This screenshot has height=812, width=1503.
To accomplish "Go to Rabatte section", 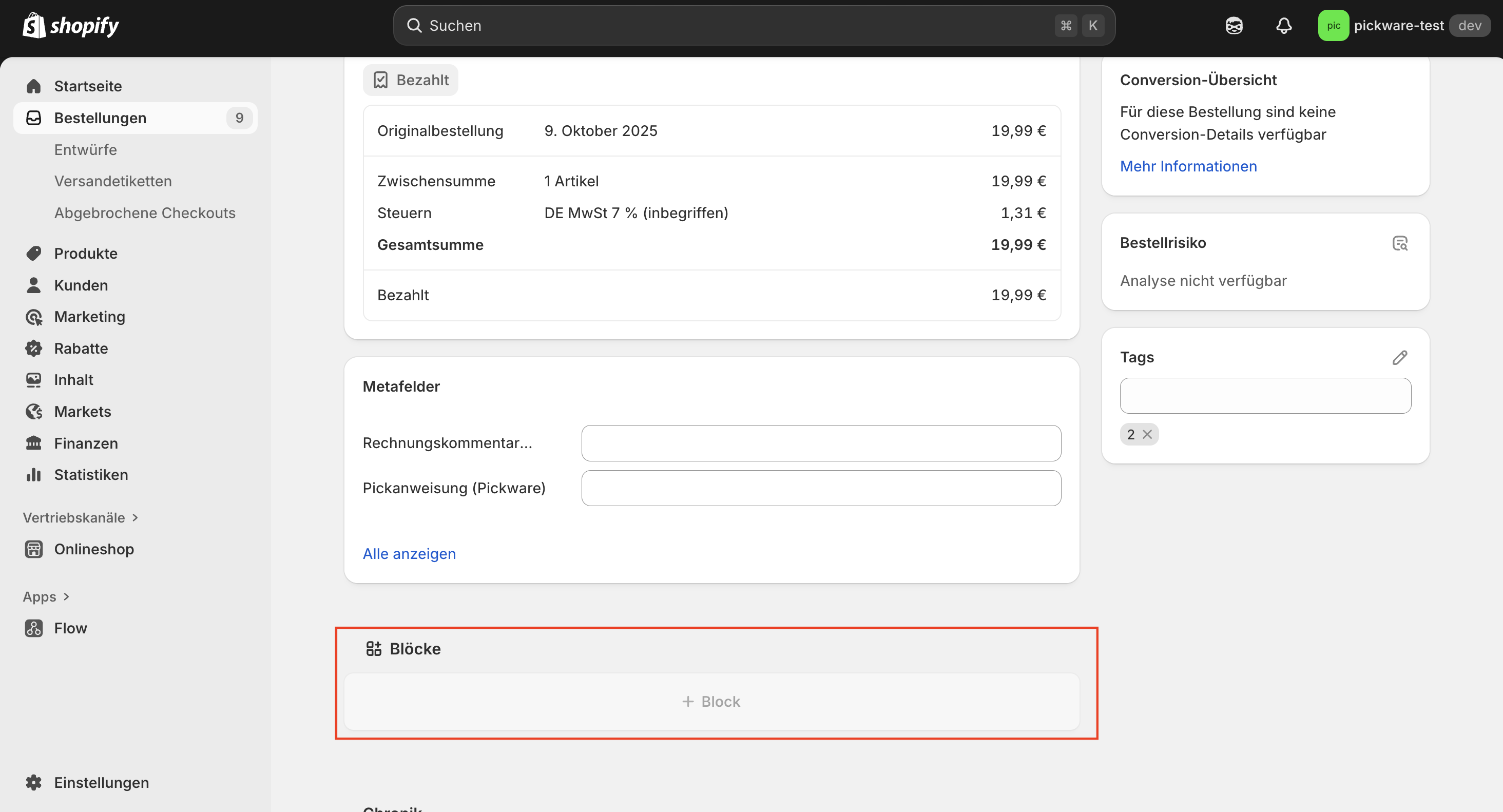I will click(x=81, y=348).
